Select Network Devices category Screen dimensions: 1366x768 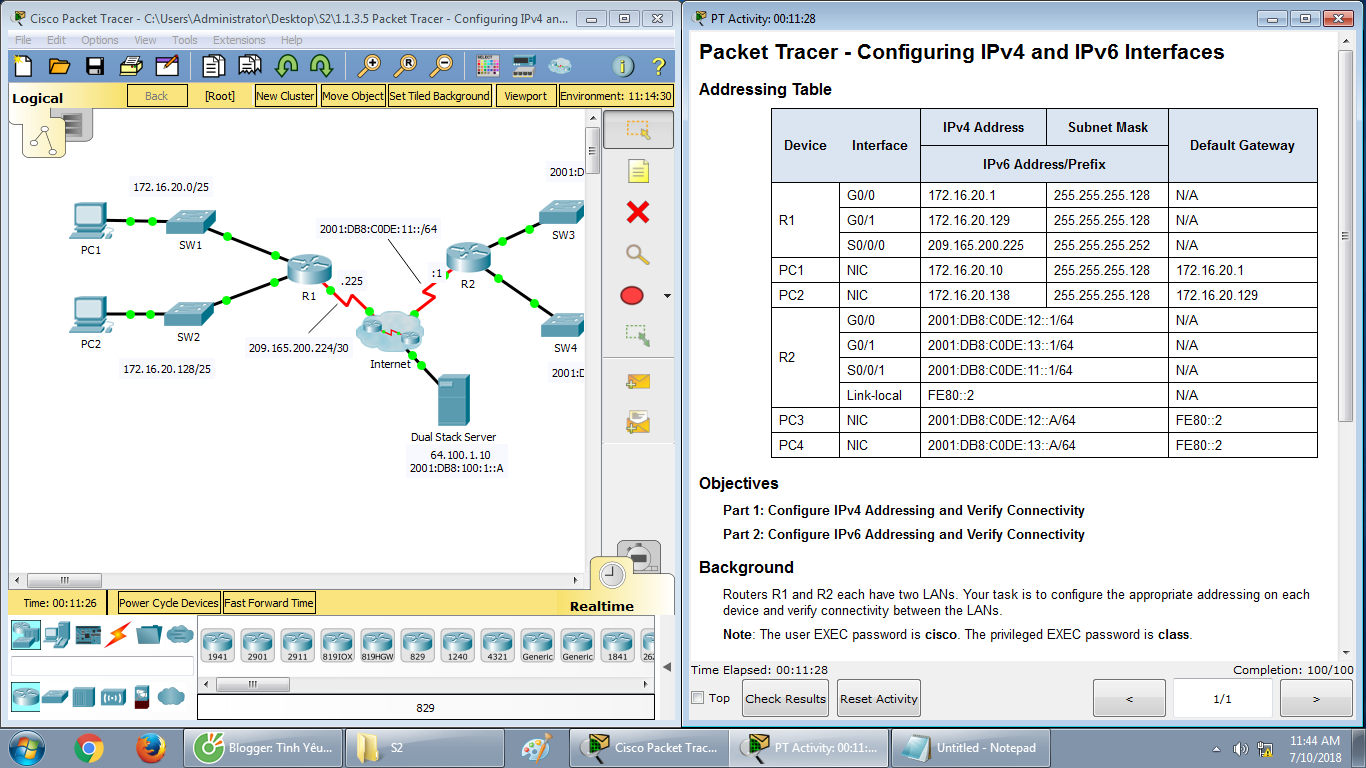click(x=27, y=634)
